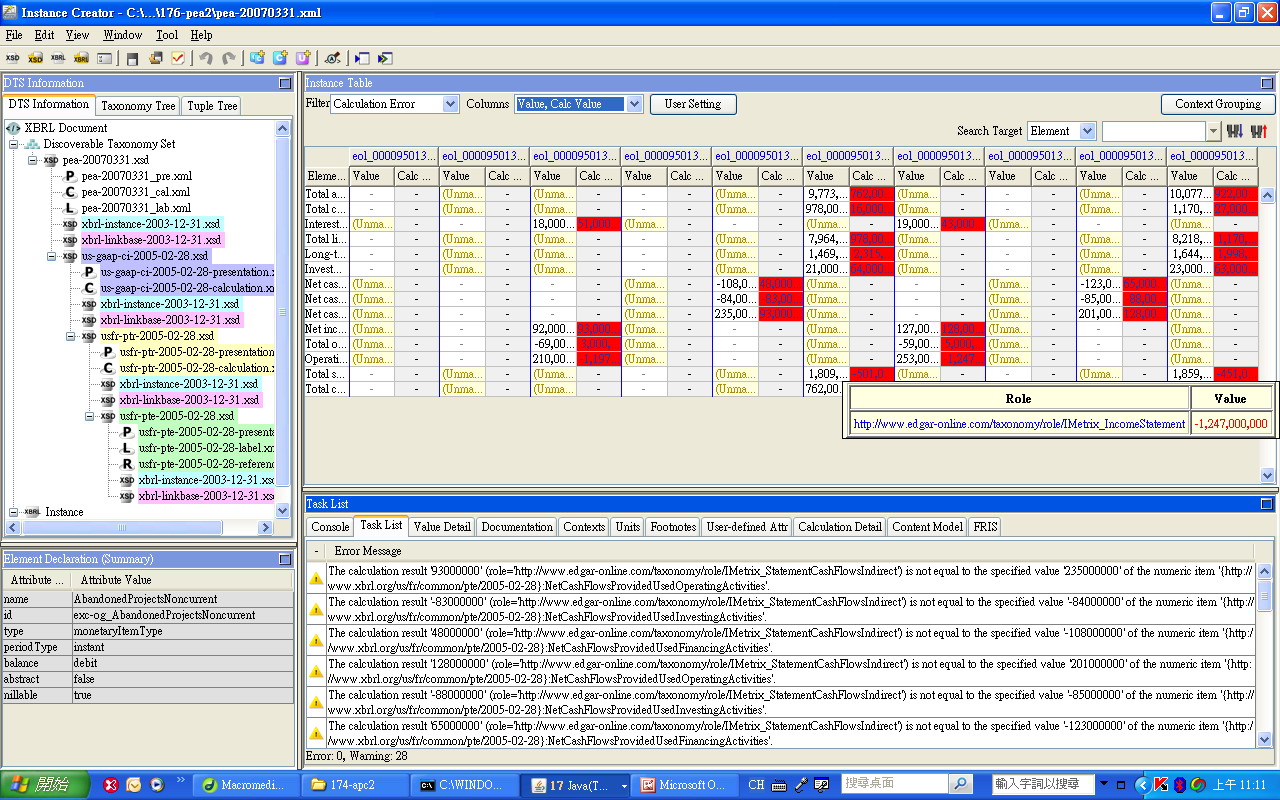The height and width of the screenshot is (800, 1280).
Task: Maximize the DTS Information panel
Action: [x=285, y=83]
